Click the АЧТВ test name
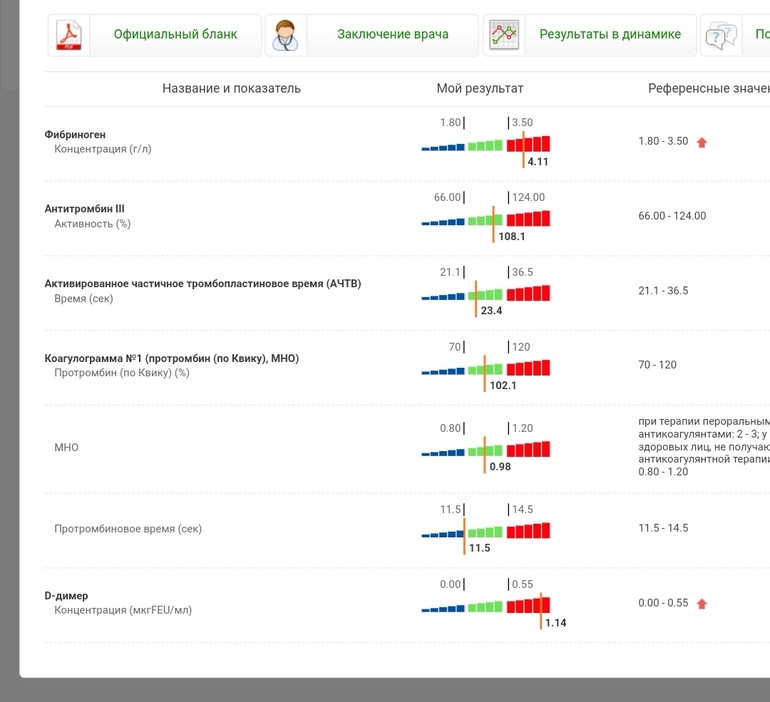 click(202, 283)
